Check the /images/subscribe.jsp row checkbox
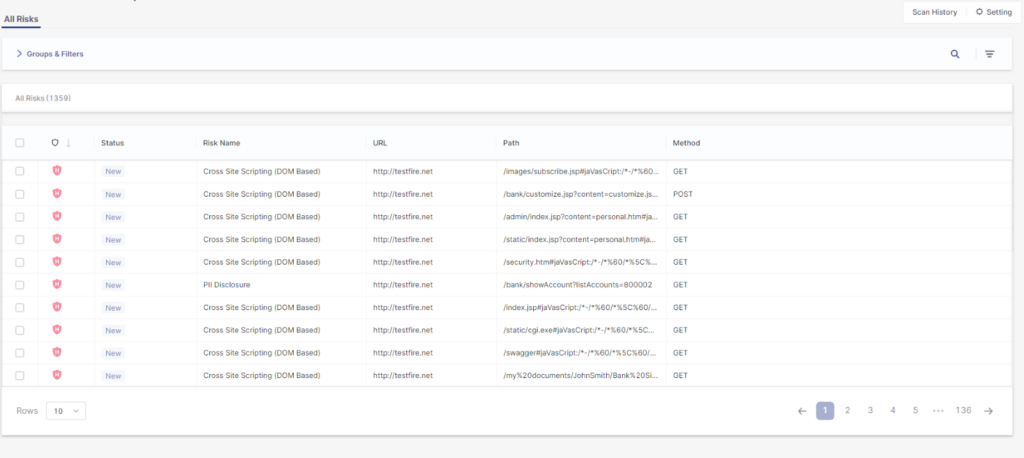Image resolution: width=1024 pixels, height=458 pixels. (20, 171)
